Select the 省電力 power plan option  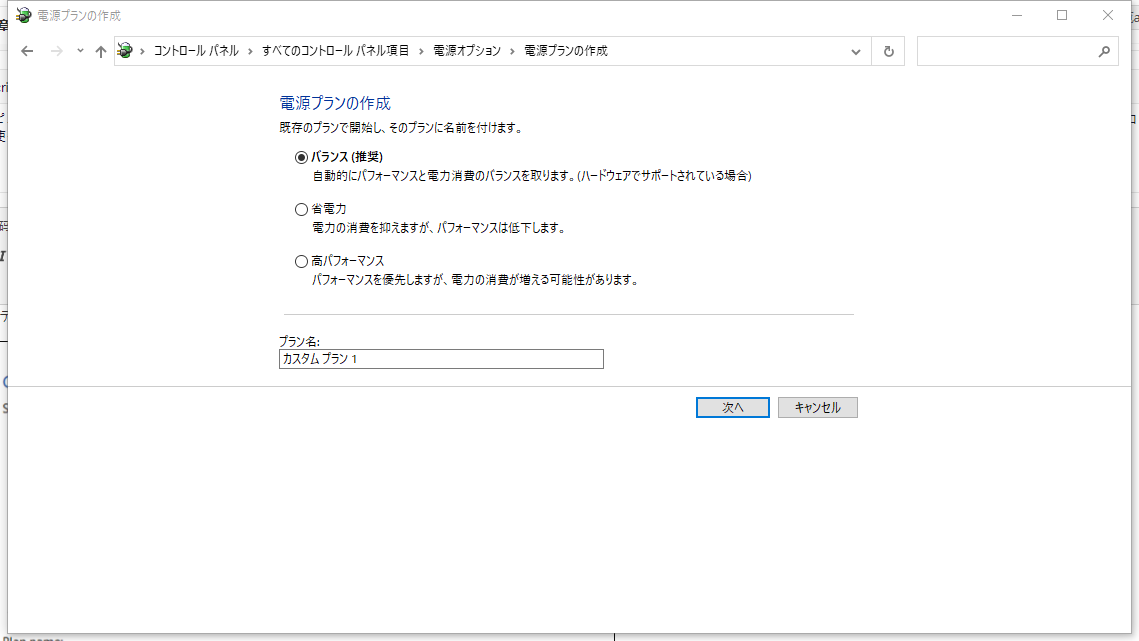(x=301, y=208)
